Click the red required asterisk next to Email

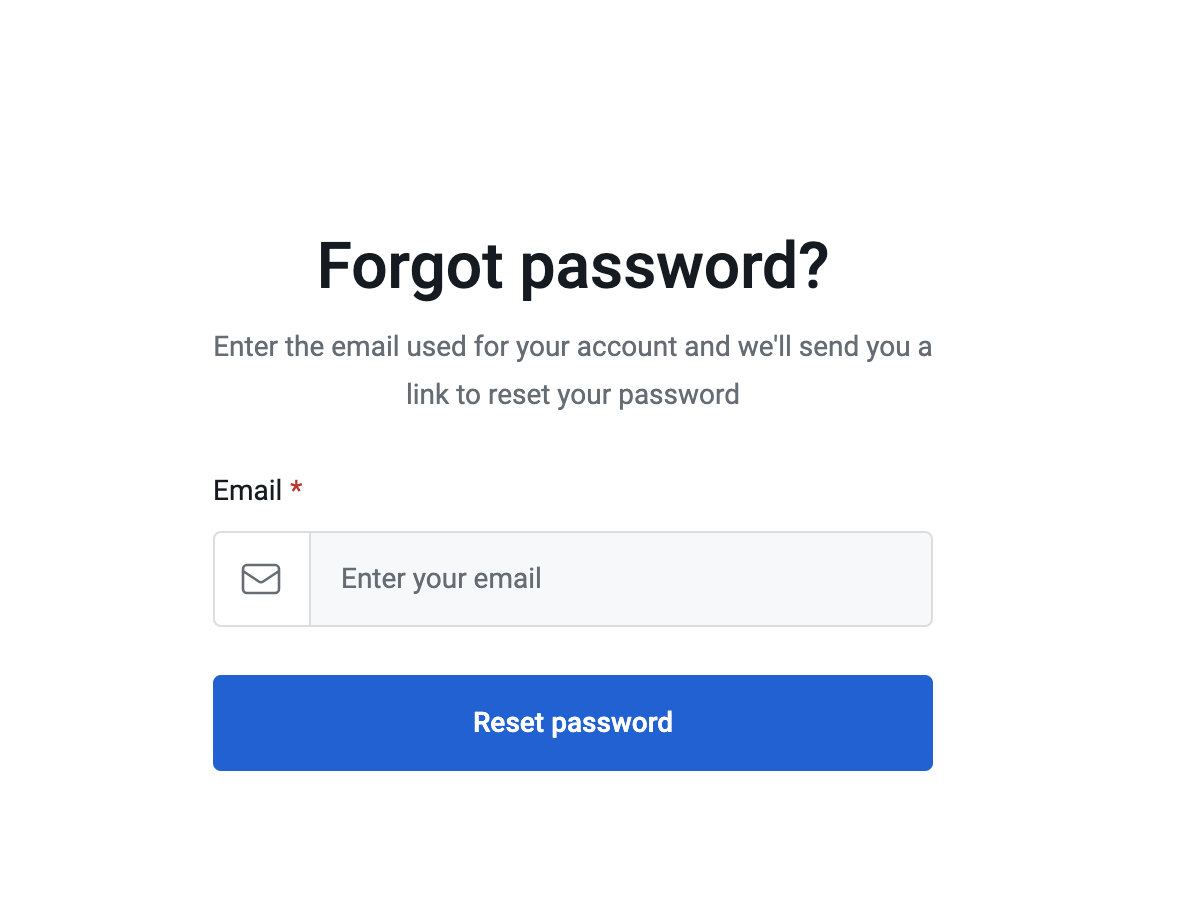296,489
